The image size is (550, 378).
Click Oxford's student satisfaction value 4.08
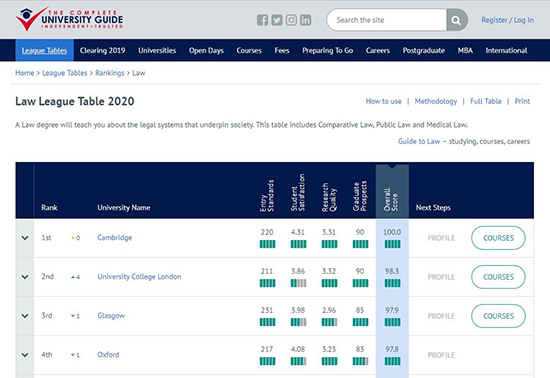pos(298,349)
